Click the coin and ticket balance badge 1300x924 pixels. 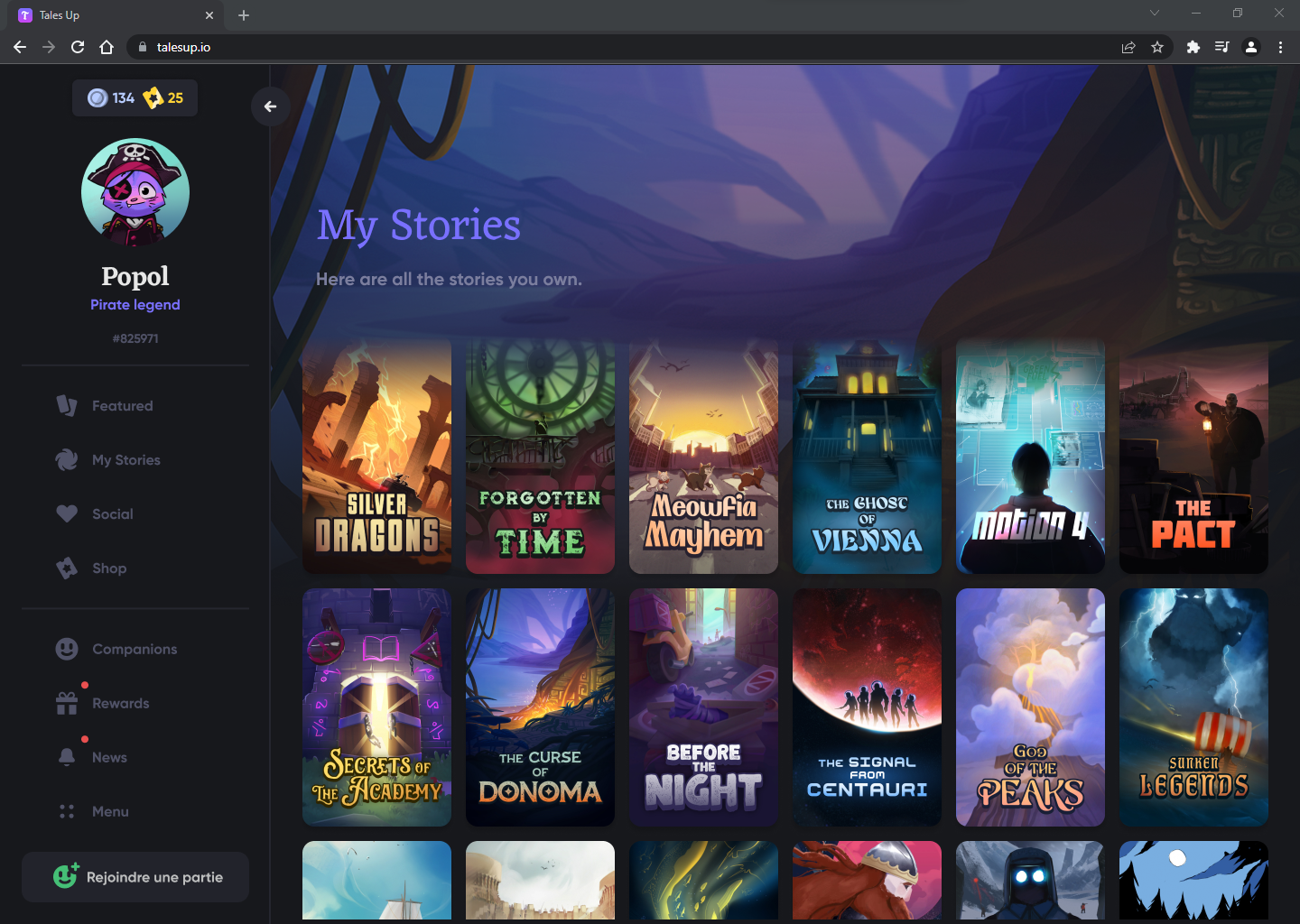[135, 97]
